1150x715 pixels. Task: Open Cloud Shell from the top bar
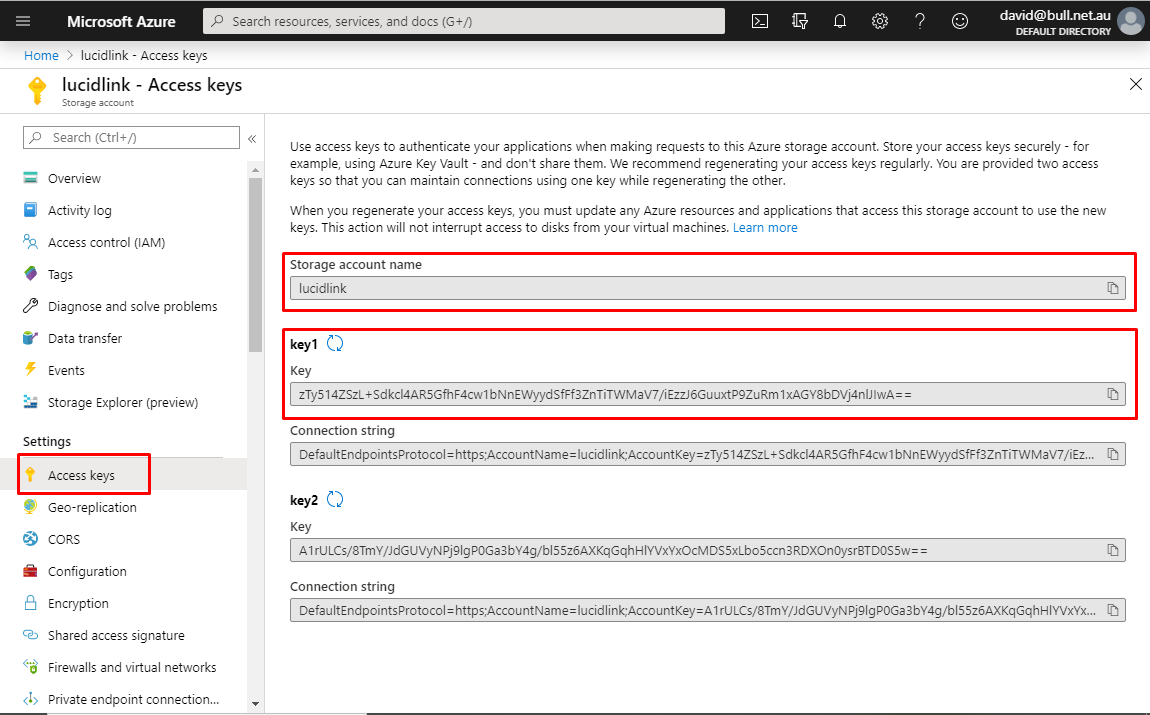(x=760, y=21)
